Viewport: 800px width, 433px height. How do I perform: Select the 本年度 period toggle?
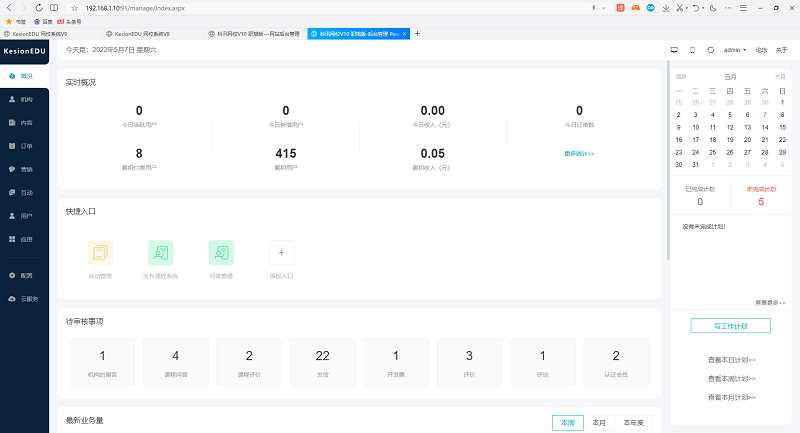click(x=635, y=423)
